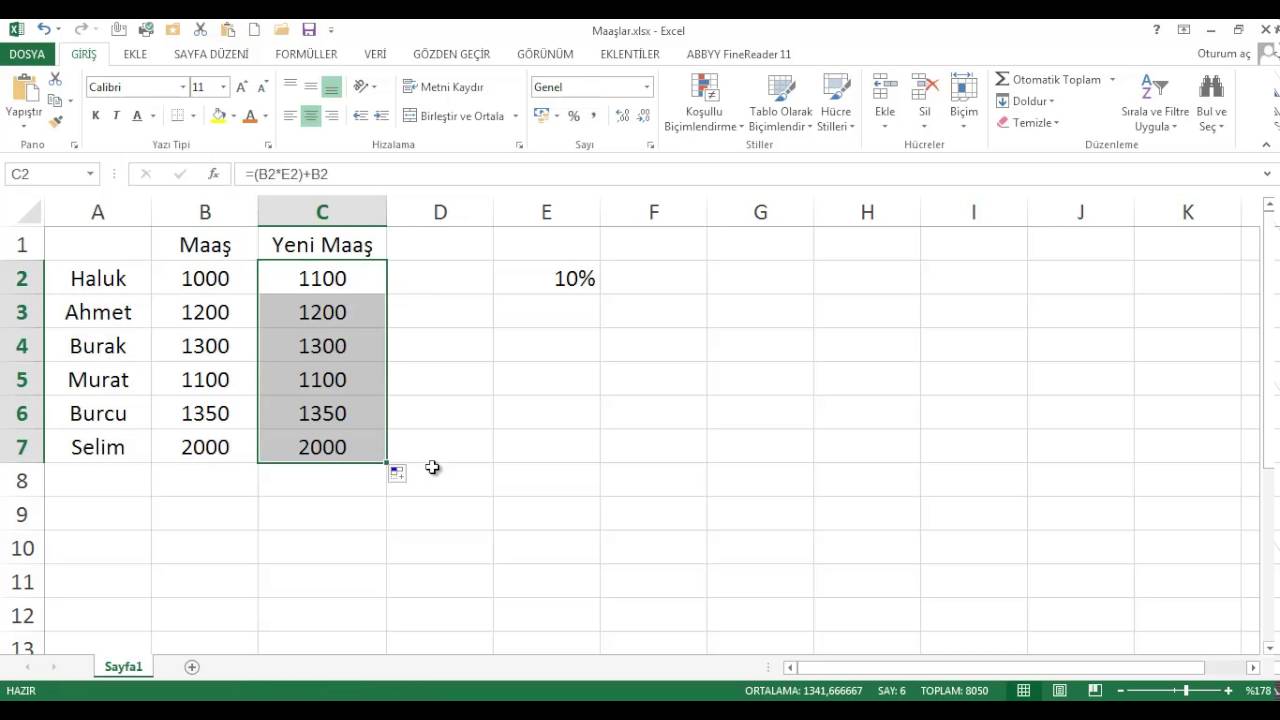Switch to Page Break Preview in status bar
The height and width of the screenshot is (720, 1280).
[1095, 691]
